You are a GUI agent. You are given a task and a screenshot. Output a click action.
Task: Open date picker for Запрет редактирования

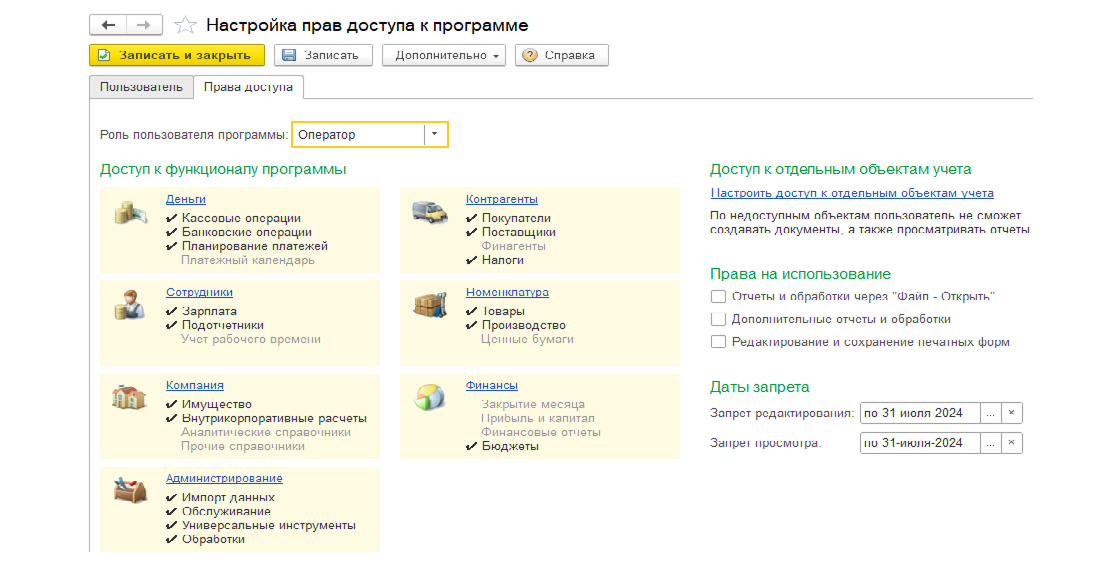point(990,413)
